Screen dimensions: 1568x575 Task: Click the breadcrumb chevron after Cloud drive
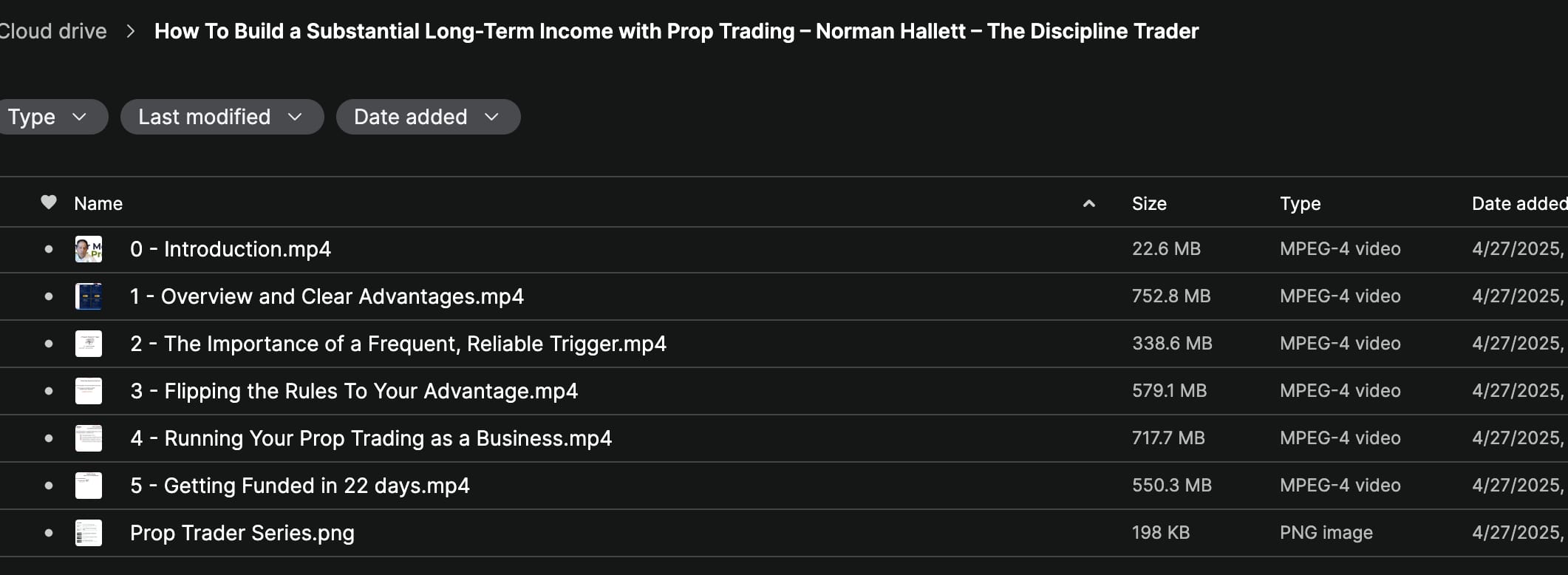click(131, 31)
